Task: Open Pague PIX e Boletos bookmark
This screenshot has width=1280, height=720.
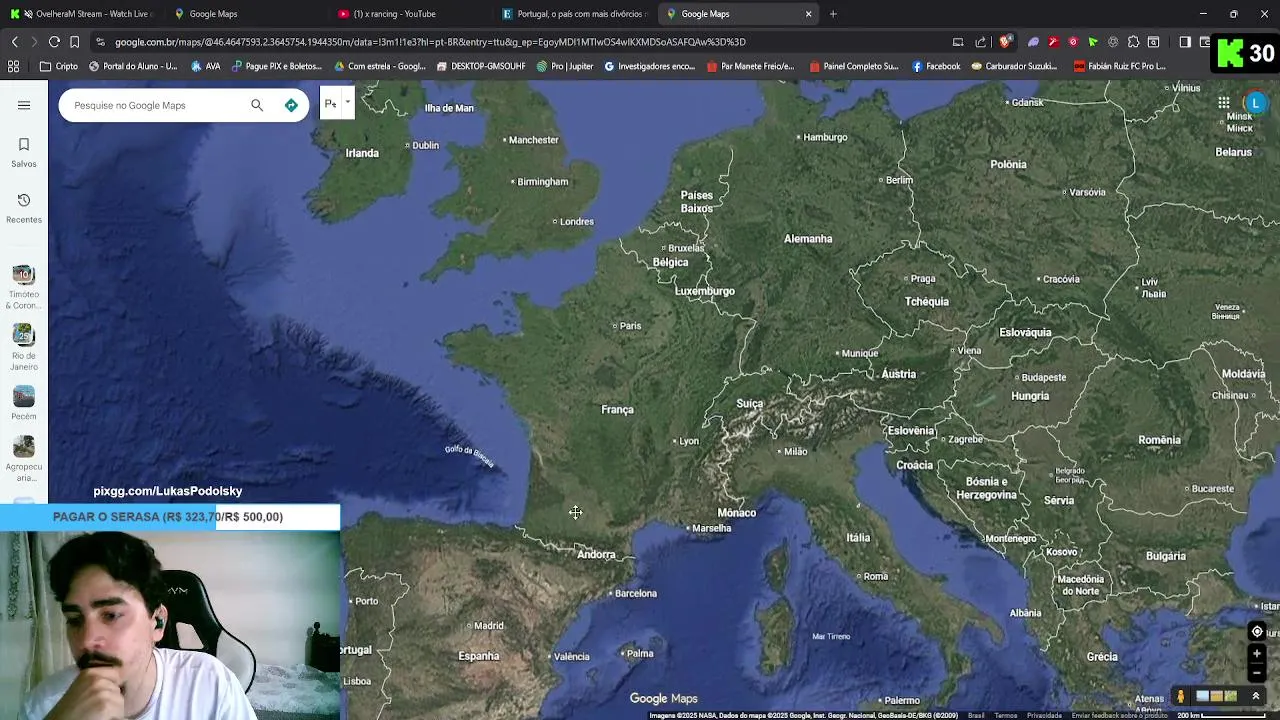Action: click(277, 66)
